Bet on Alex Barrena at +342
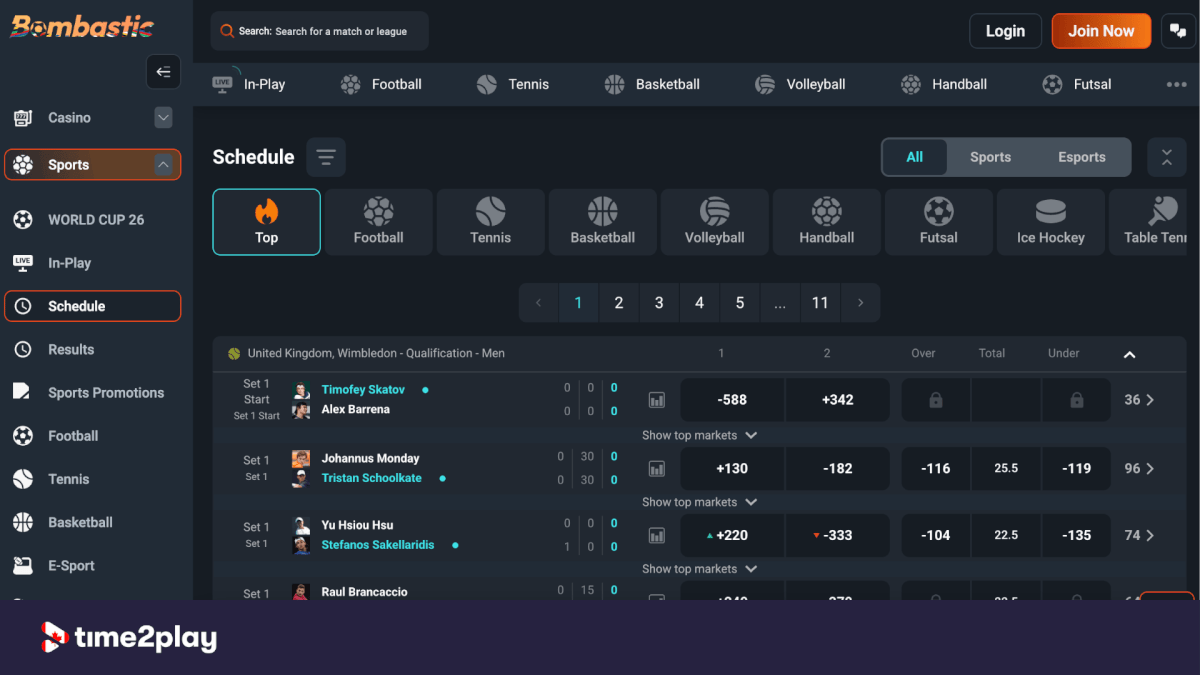The image size is (1200, 675). (x=838, y=400)
